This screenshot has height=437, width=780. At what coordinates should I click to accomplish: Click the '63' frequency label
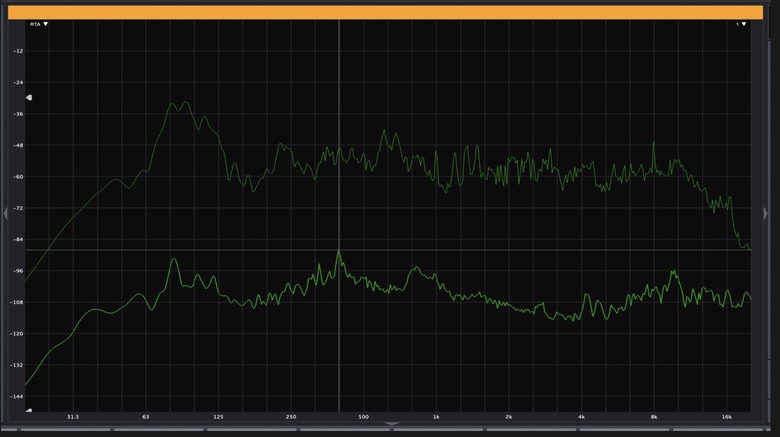coord(146,417)
